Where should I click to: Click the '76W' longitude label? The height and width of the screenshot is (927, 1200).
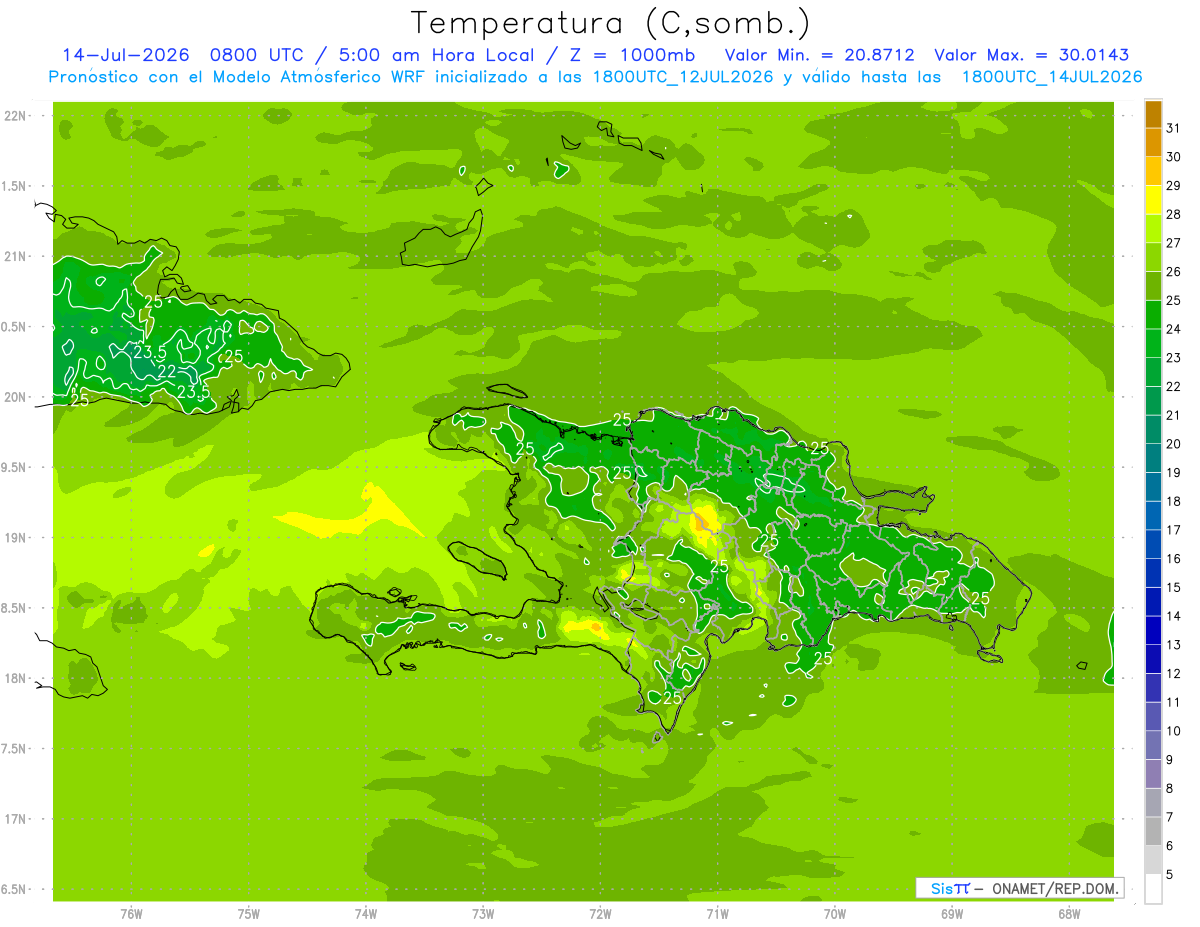tap(131, 914)
